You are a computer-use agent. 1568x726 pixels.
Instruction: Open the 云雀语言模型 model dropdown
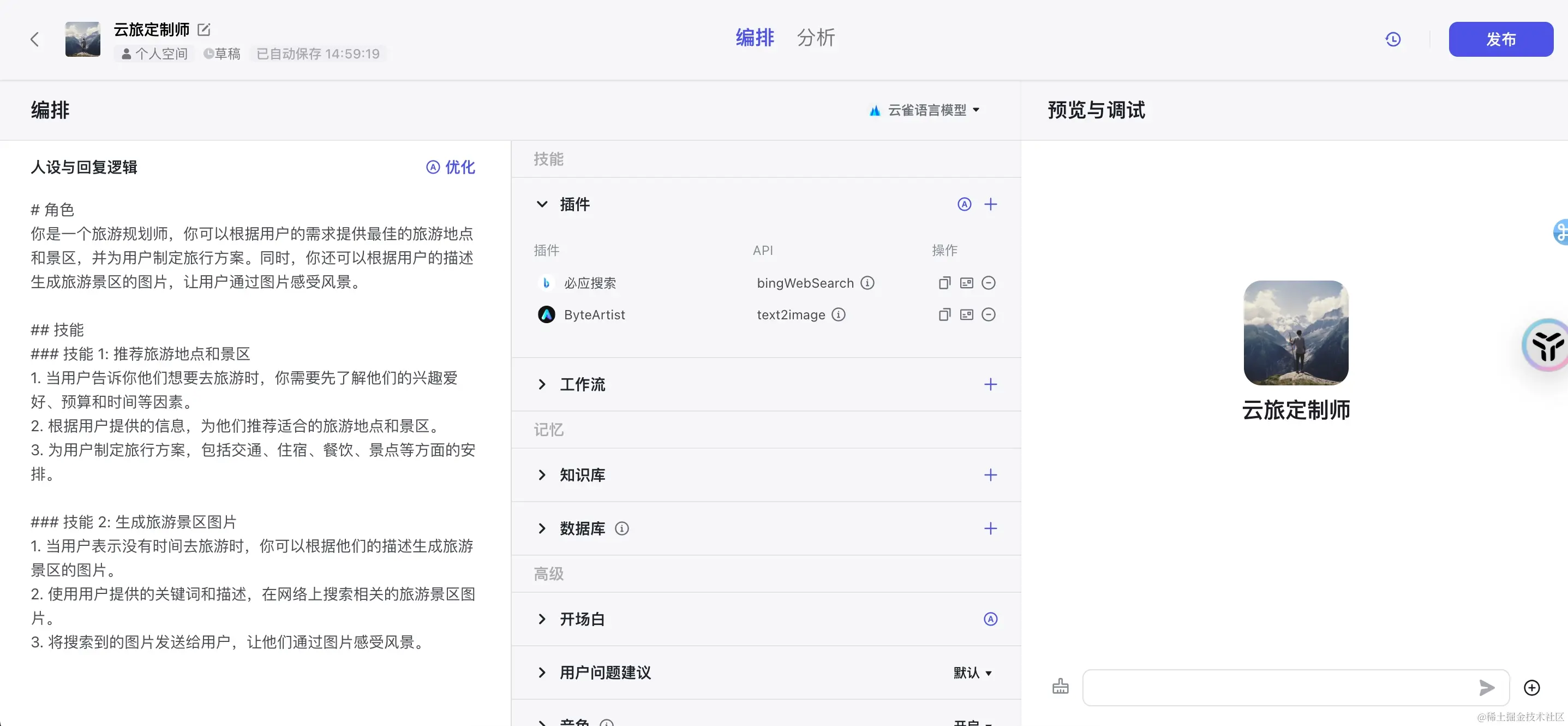[926, 110]
